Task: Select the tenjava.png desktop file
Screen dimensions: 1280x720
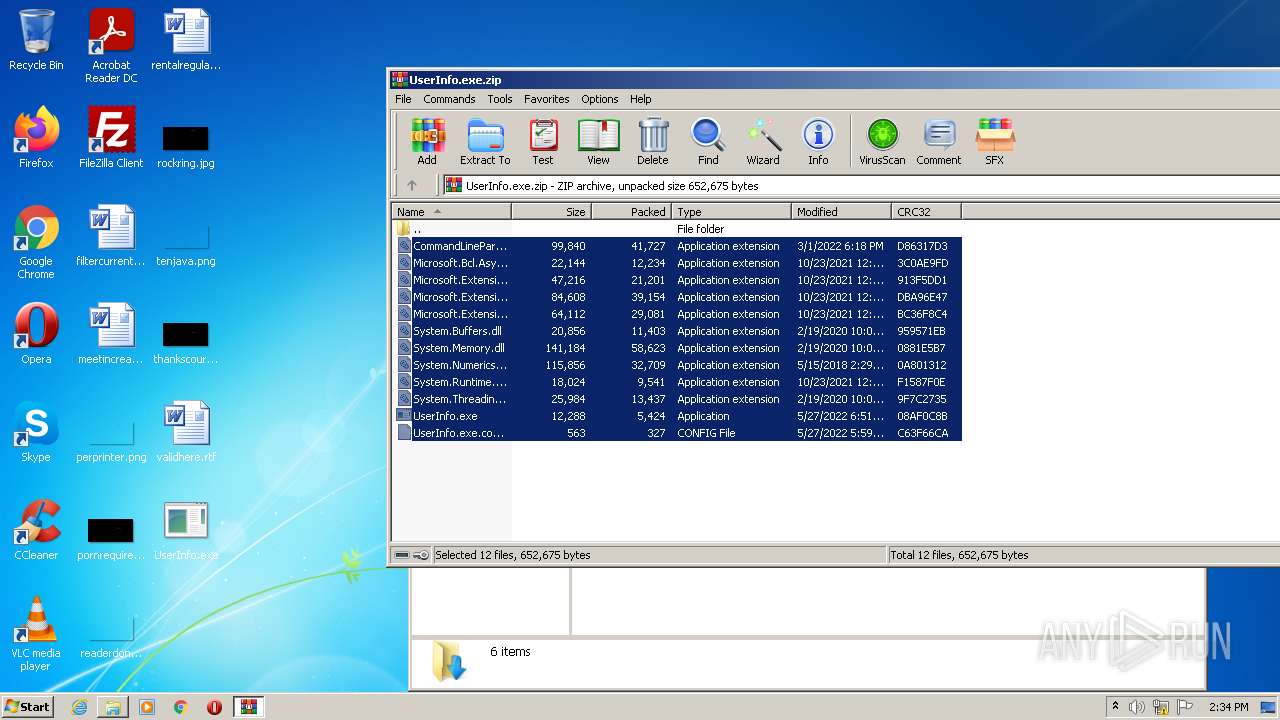Action: pos(186,243)
